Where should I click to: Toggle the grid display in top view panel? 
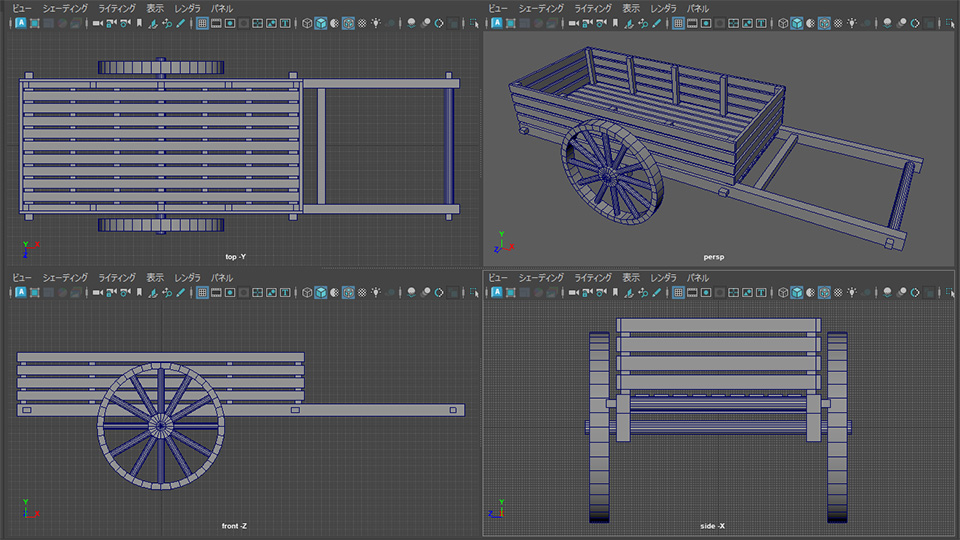point(201,23)
